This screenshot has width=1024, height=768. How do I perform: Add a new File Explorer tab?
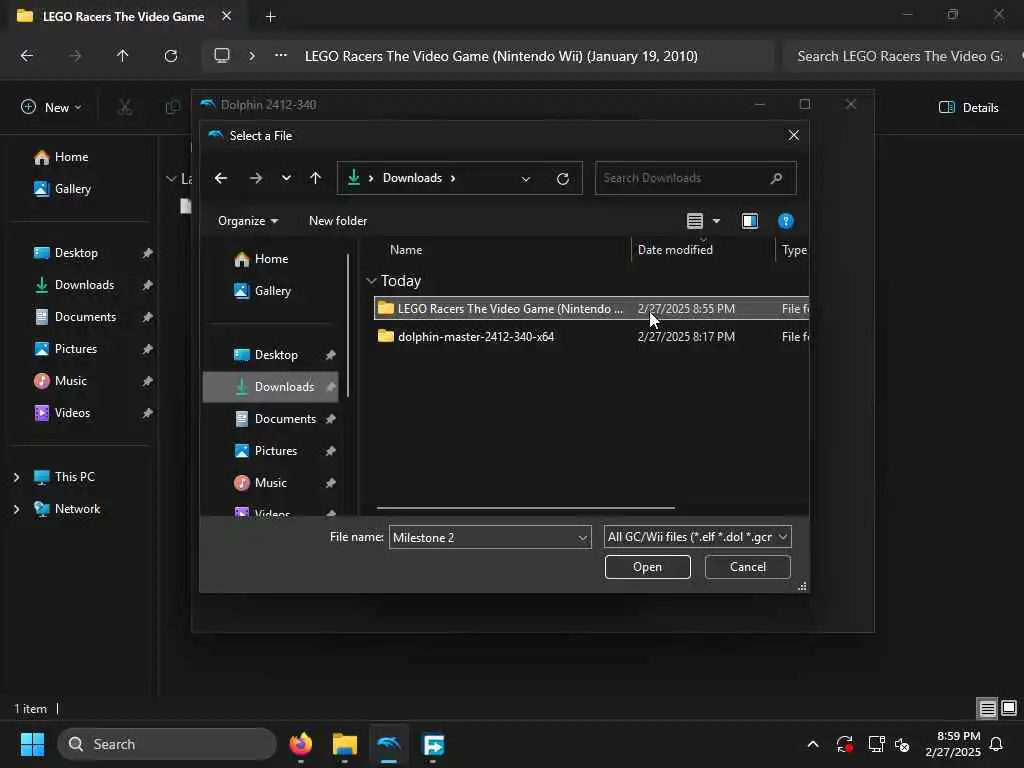(270, 17)
